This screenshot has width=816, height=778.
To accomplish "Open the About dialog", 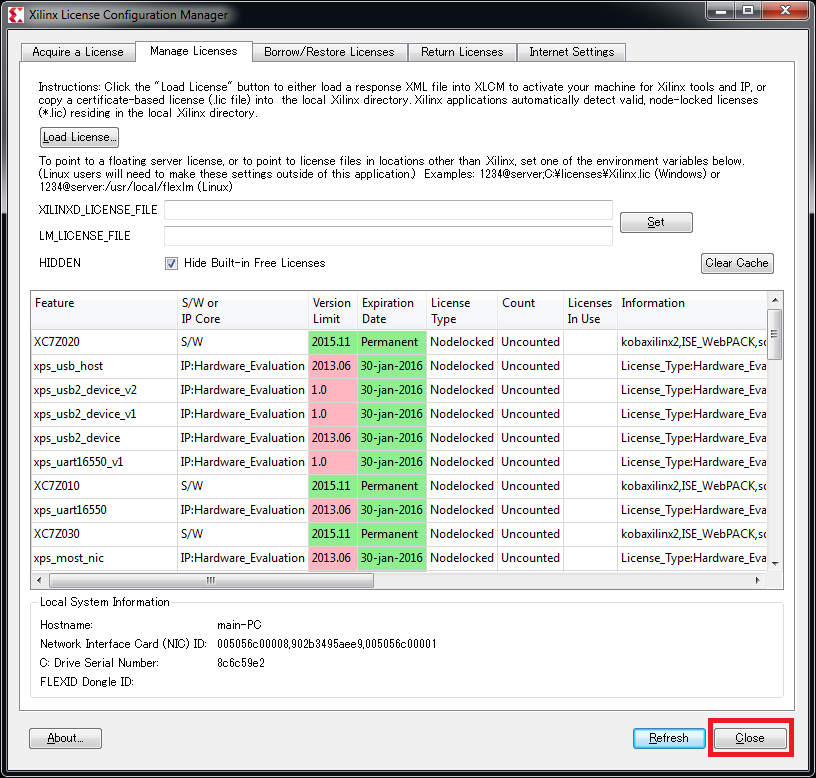I will point(65,738).
